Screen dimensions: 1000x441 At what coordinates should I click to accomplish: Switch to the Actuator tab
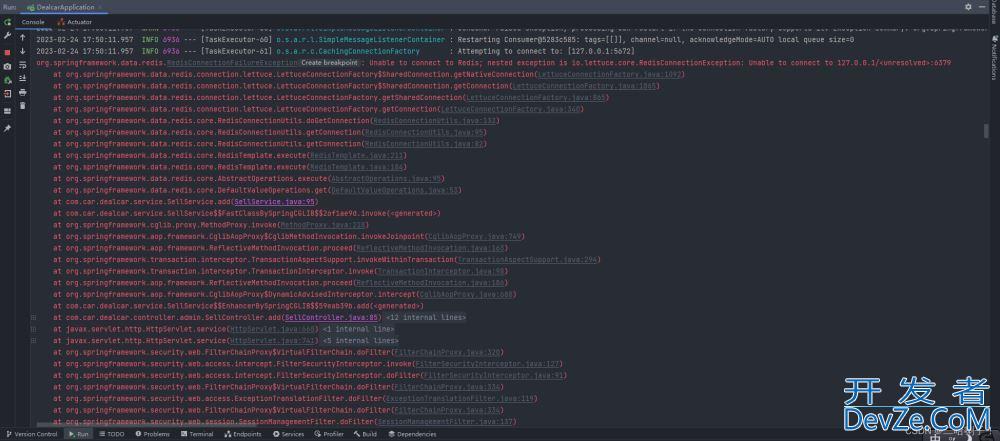(79, 21)
